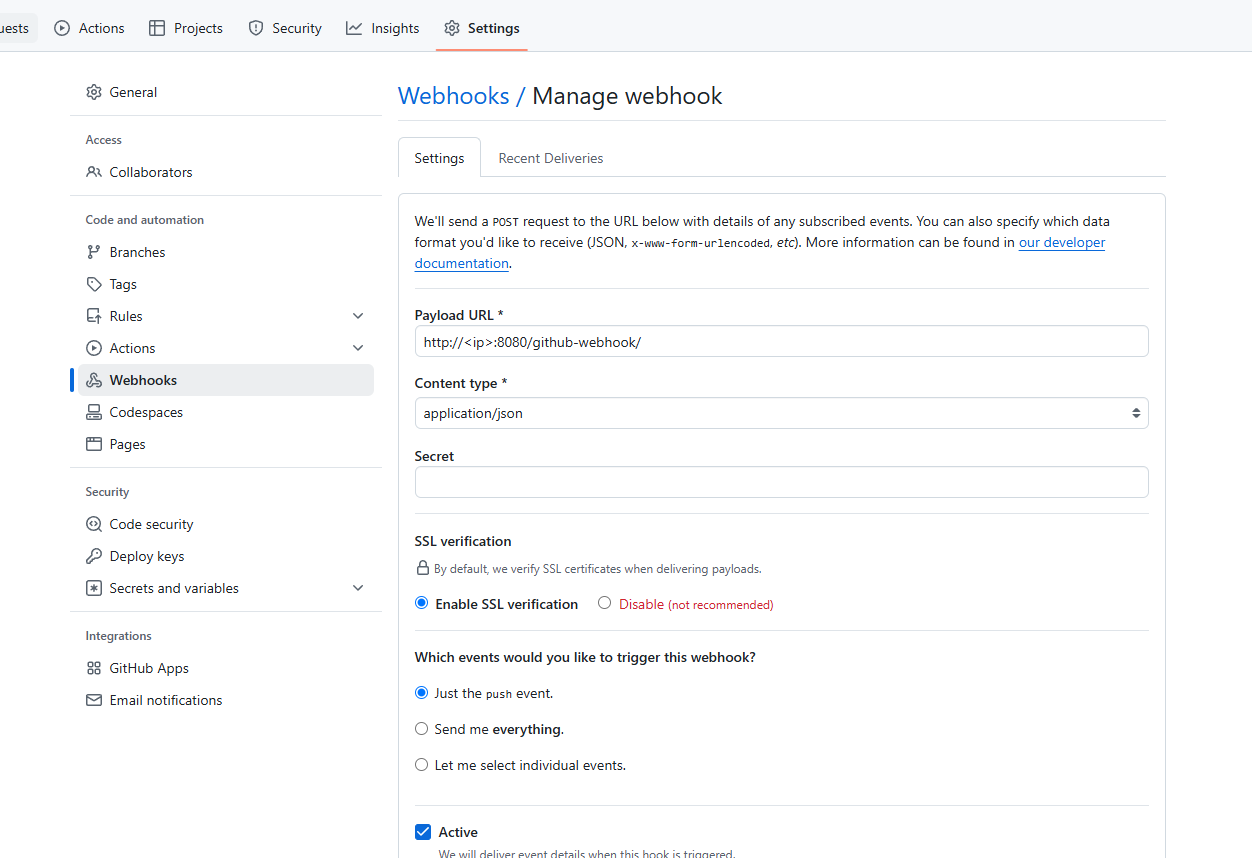Select Let me select individual events

click(422, 764)
